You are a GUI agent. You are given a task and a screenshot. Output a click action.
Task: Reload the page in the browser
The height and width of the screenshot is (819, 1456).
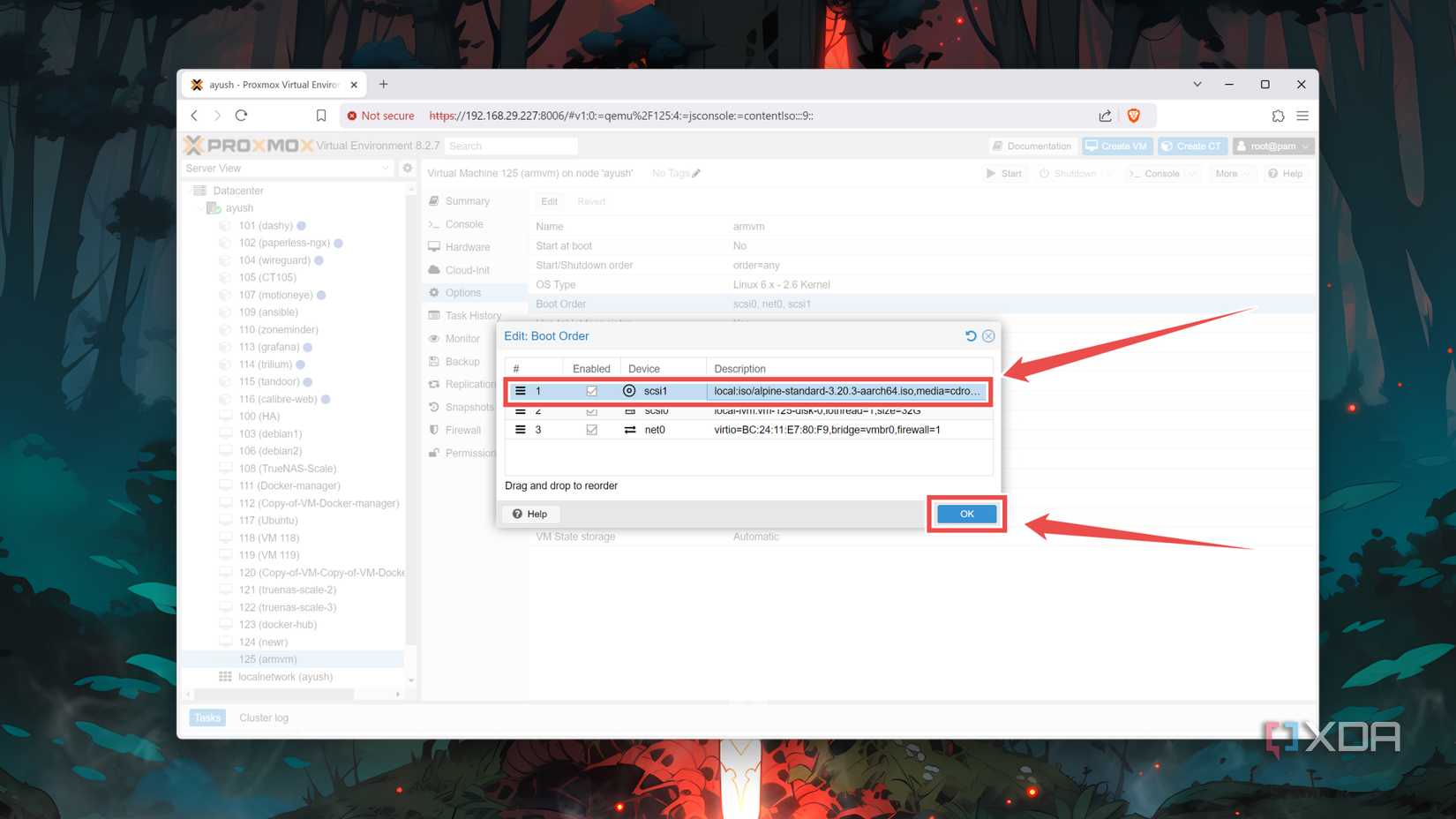click(241, 116)
